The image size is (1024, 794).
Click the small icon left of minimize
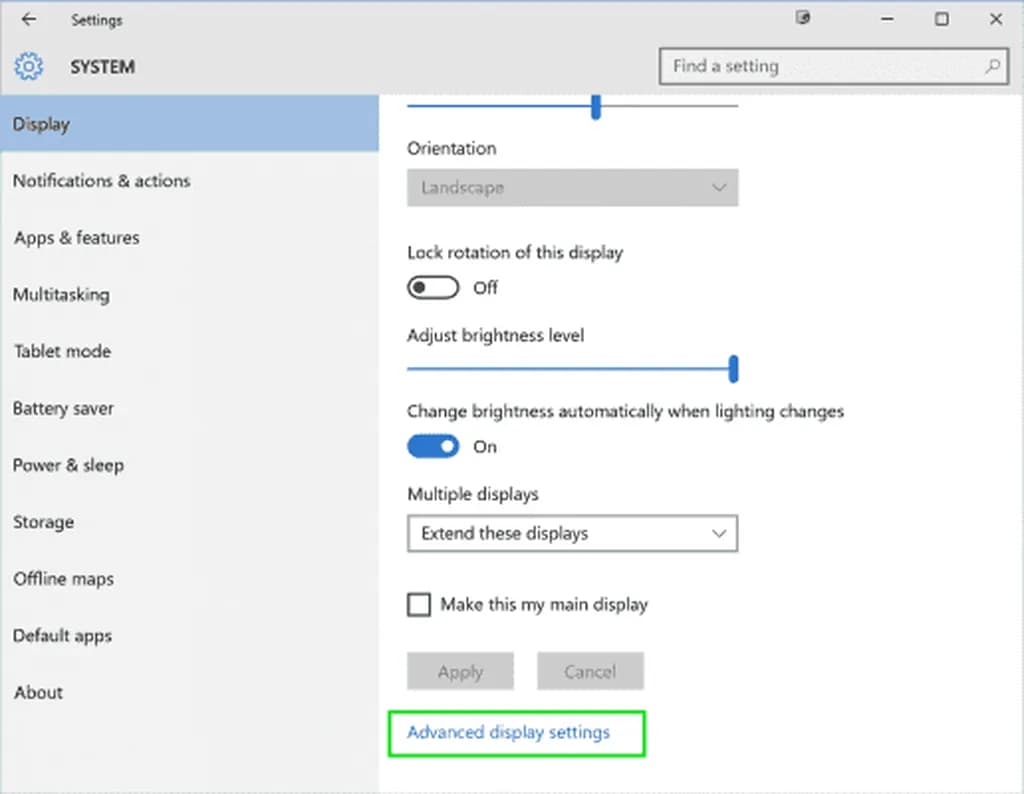pyautogui.click(x=802, y=19)
